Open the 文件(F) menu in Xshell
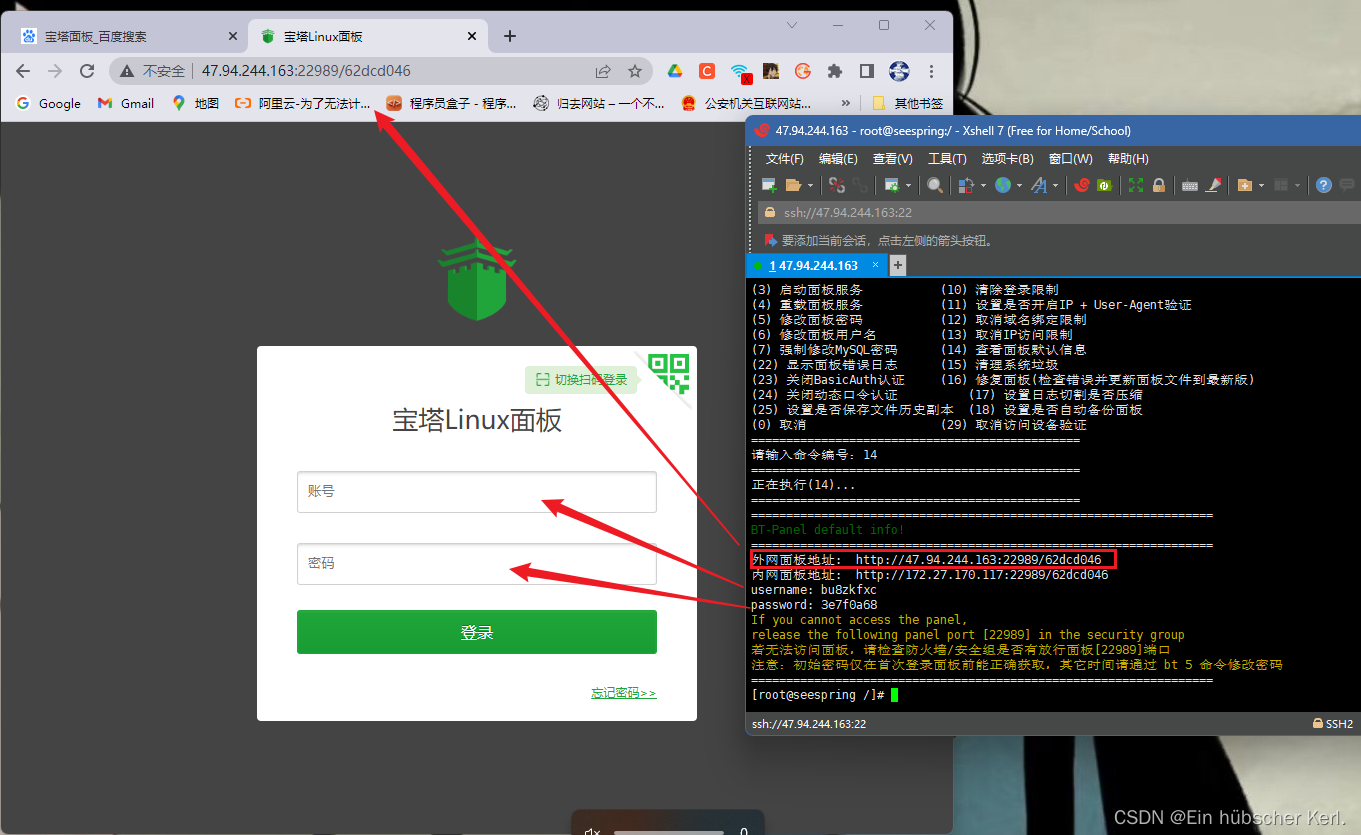The height and width of the screenshot is (835, 1361). click(785, 159)
